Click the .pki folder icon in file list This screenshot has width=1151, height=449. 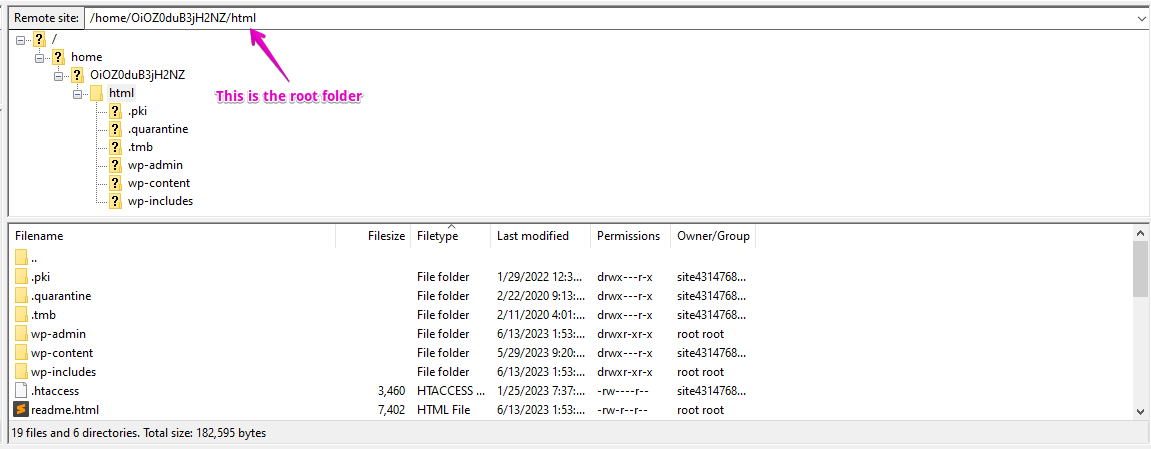click(21, 277)
